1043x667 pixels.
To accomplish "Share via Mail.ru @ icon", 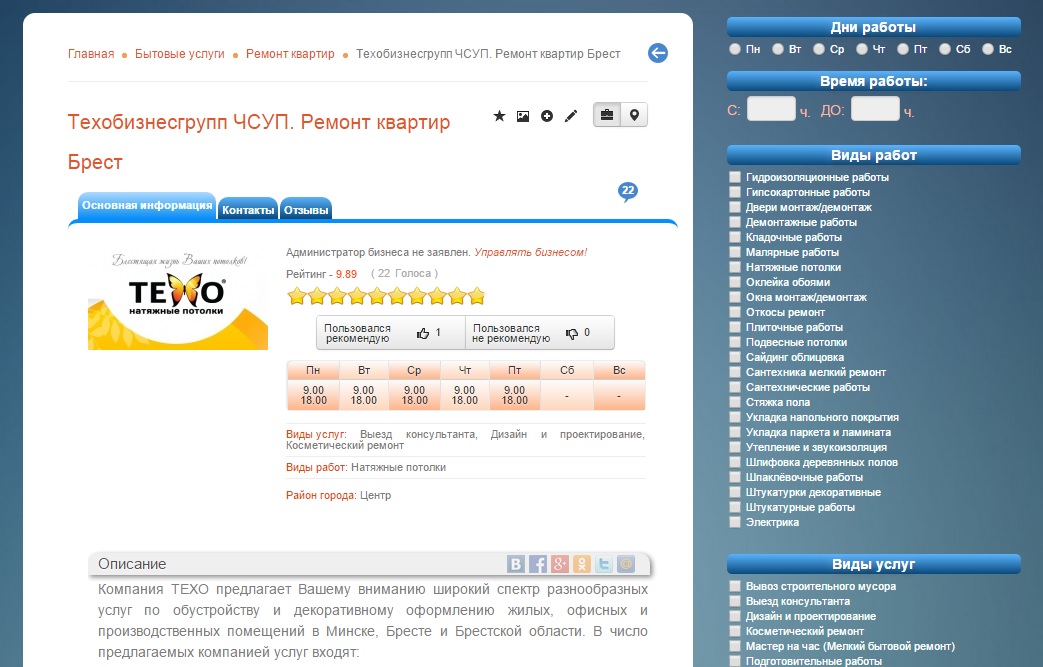I will (x=625, y=565).
